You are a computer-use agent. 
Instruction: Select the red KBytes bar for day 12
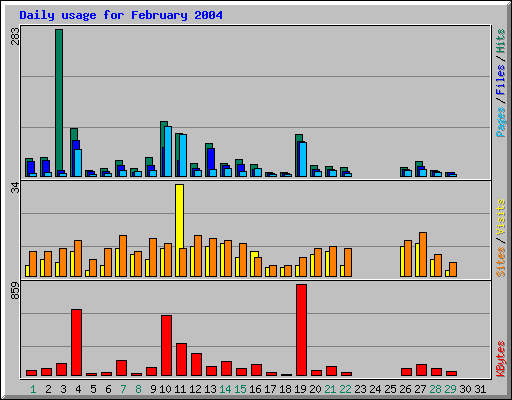(196, 364)
